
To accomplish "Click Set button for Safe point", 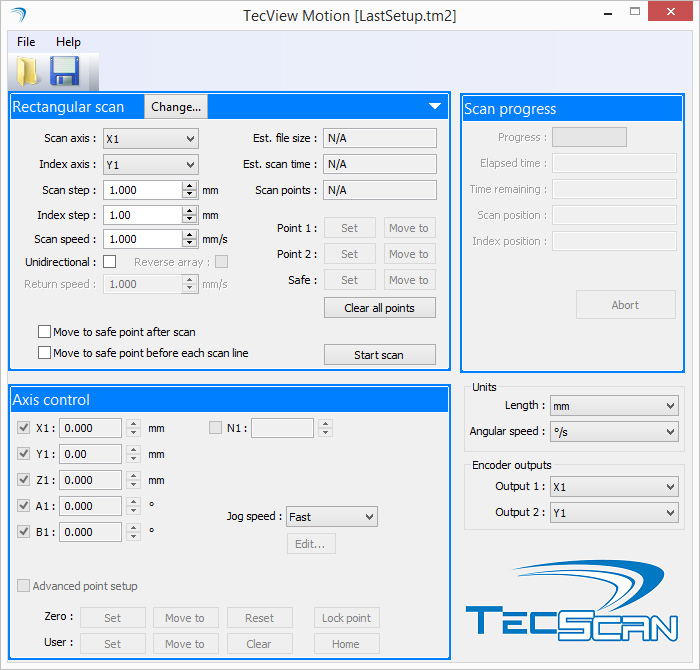I will (x=350, y=280).
